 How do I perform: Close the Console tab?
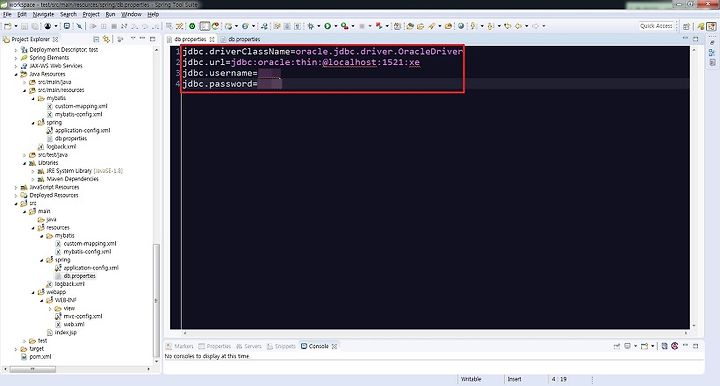coord(334,346)
